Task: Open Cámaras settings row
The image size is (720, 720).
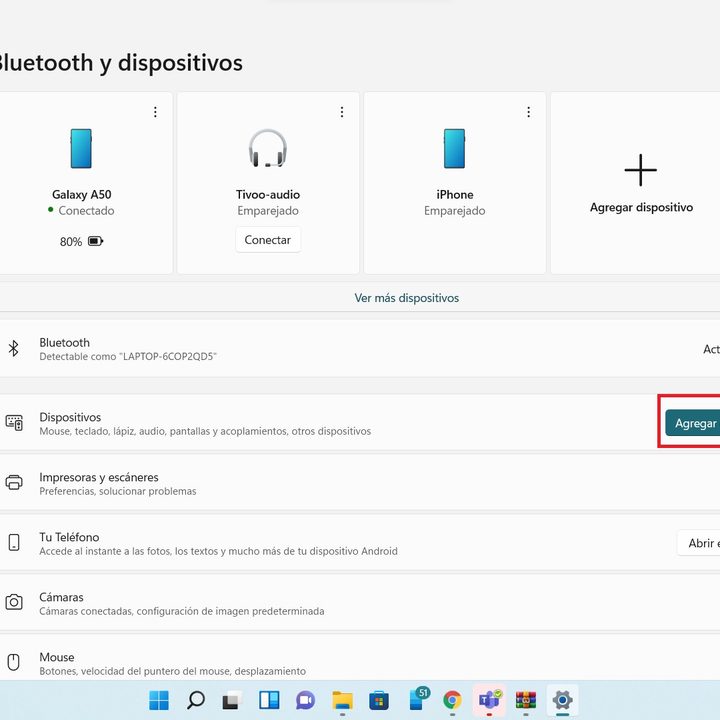Action: tap(360, 602)
